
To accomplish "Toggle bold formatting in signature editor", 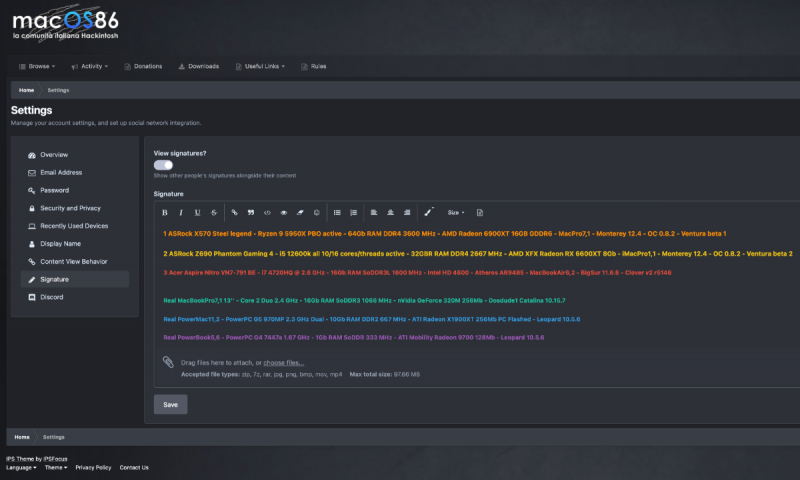I will [x=164, y=213].
